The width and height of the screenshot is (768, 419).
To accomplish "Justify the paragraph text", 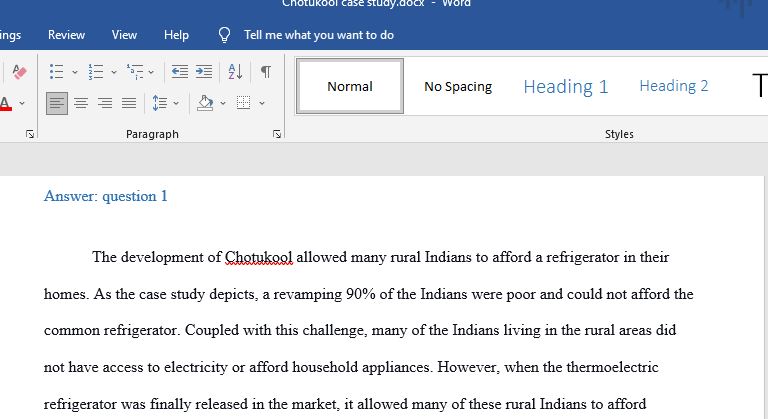I will (129, 103).
